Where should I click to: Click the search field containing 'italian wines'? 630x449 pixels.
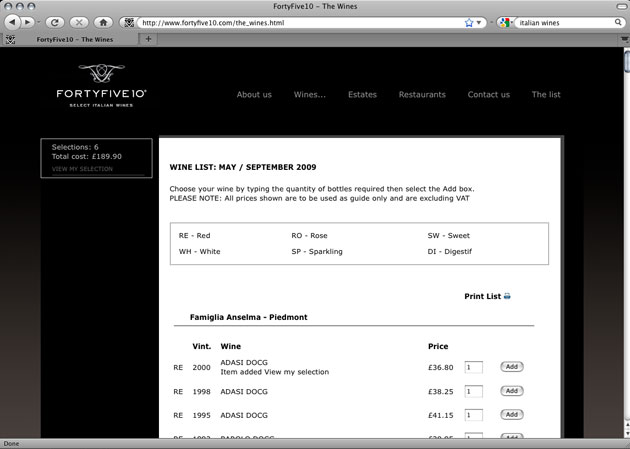point(565,23)
